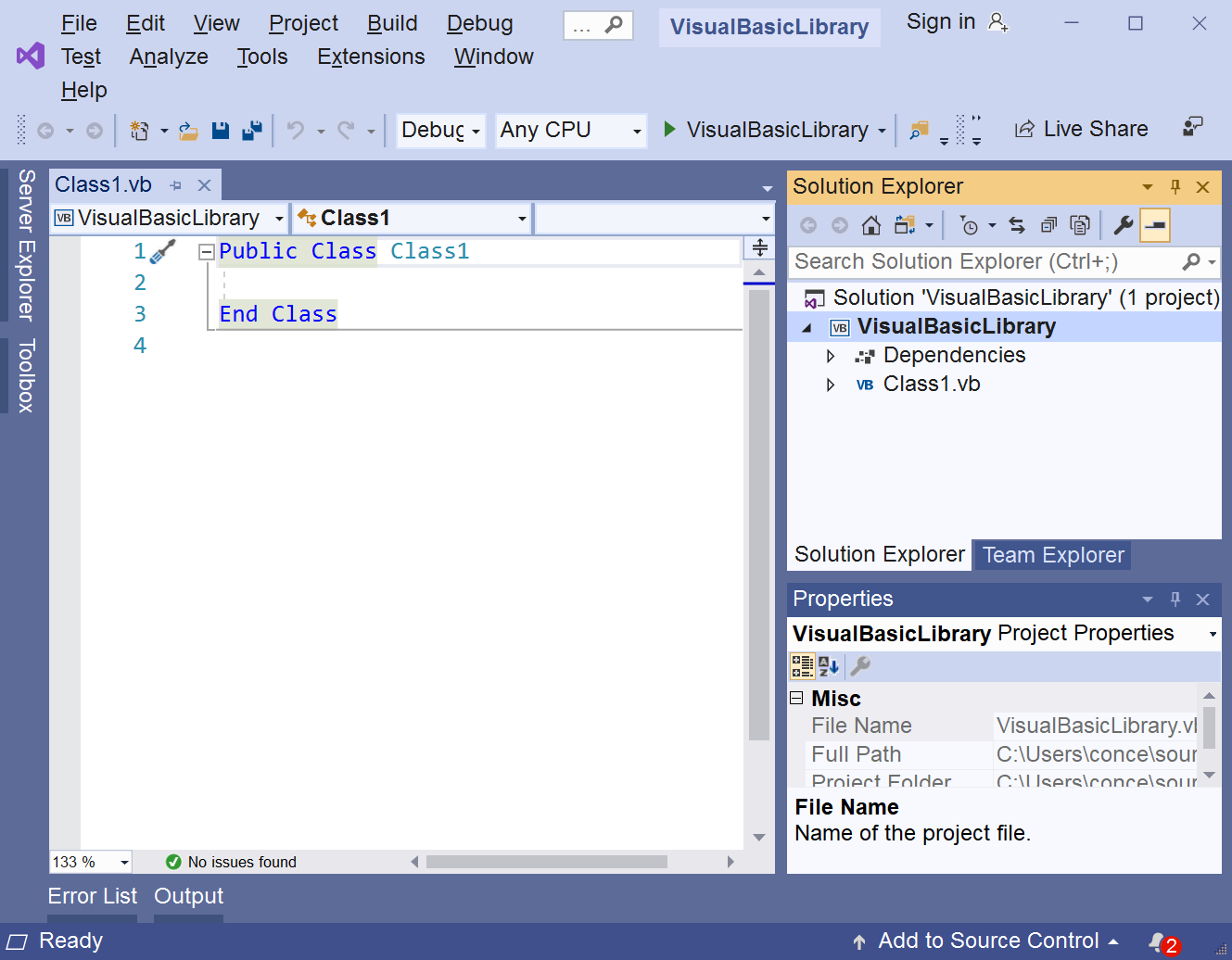Toggle the Preview Selected Items button

coord(1154,225)
